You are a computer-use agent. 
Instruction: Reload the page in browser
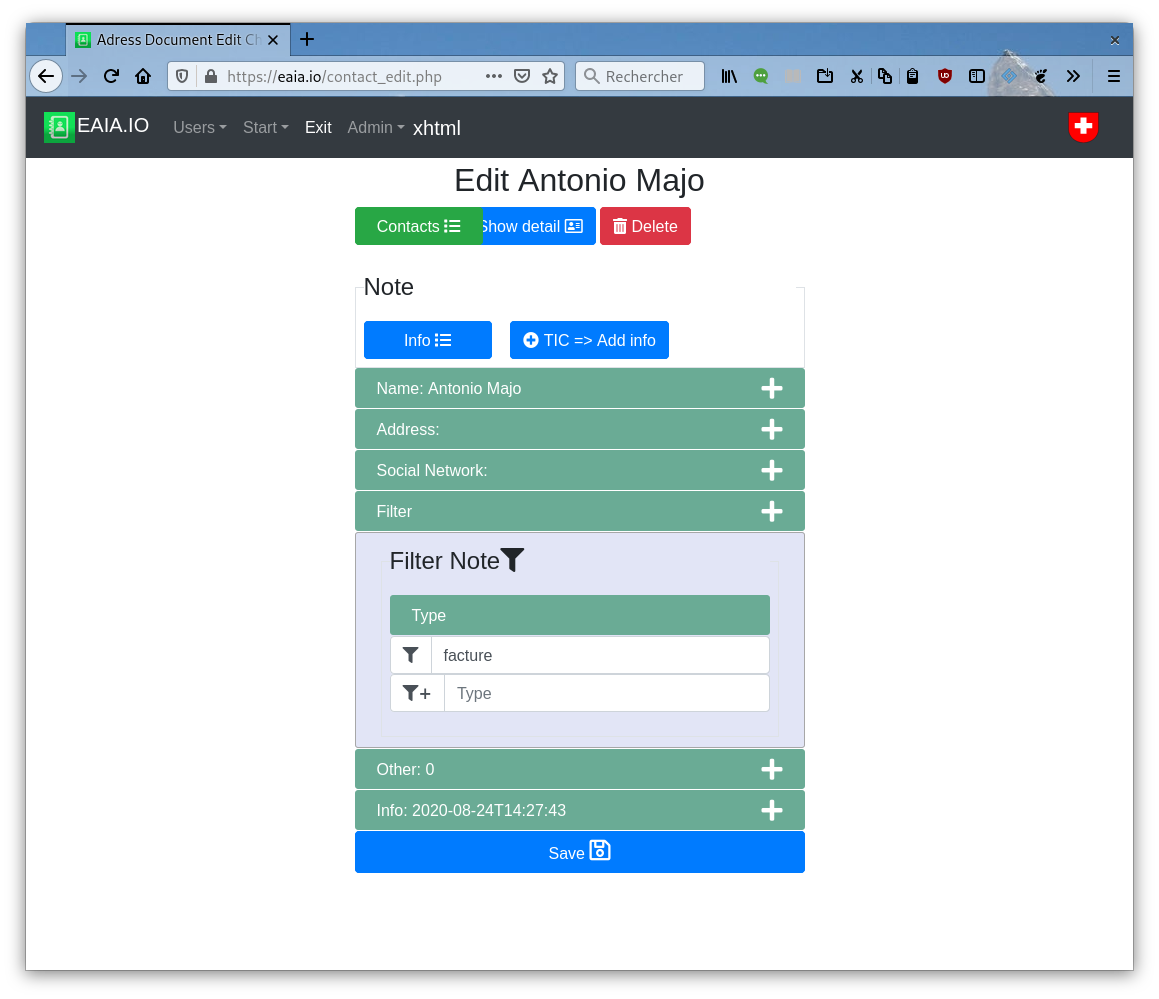111,76
